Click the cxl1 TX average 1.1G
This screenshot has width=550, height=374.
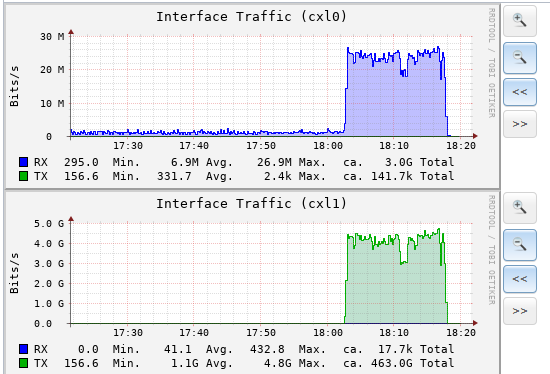185,363
